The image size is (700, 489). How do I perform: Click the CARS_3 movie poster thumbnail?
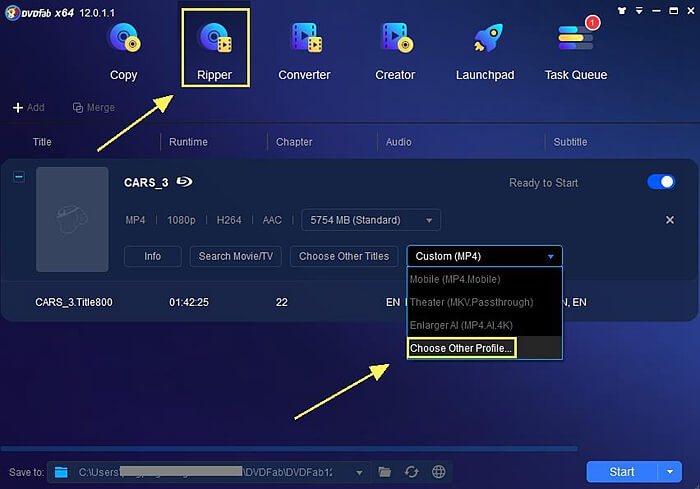point(72,219)
